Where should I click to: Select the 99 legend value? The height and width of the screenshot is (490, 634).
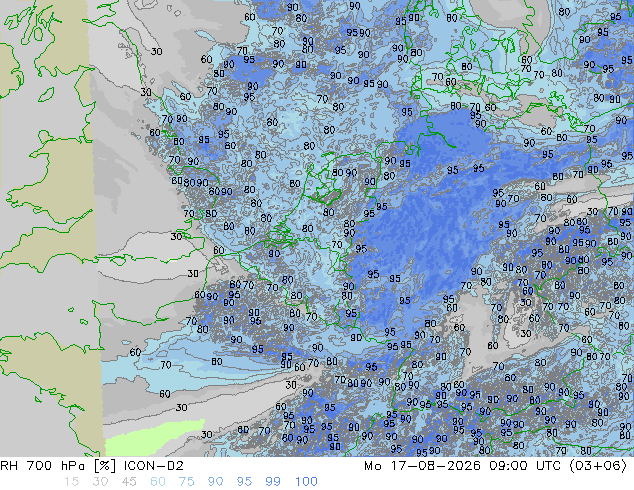click(273, 482)
